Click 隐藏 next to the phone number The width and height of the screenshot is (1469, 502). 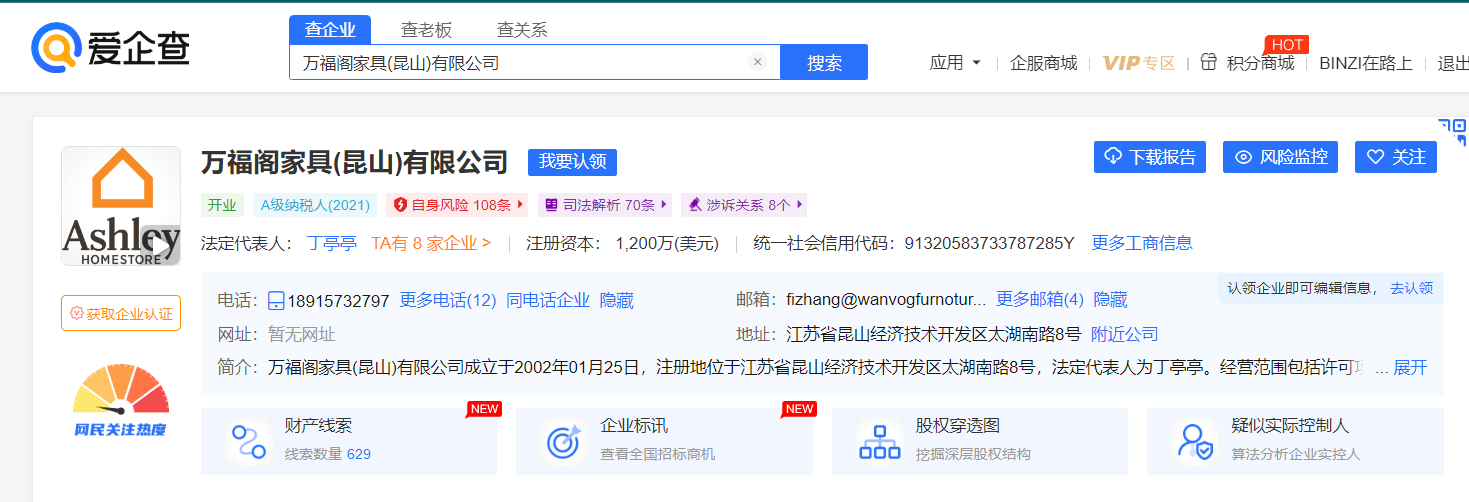pyautogui.click(x=617, y=300)
